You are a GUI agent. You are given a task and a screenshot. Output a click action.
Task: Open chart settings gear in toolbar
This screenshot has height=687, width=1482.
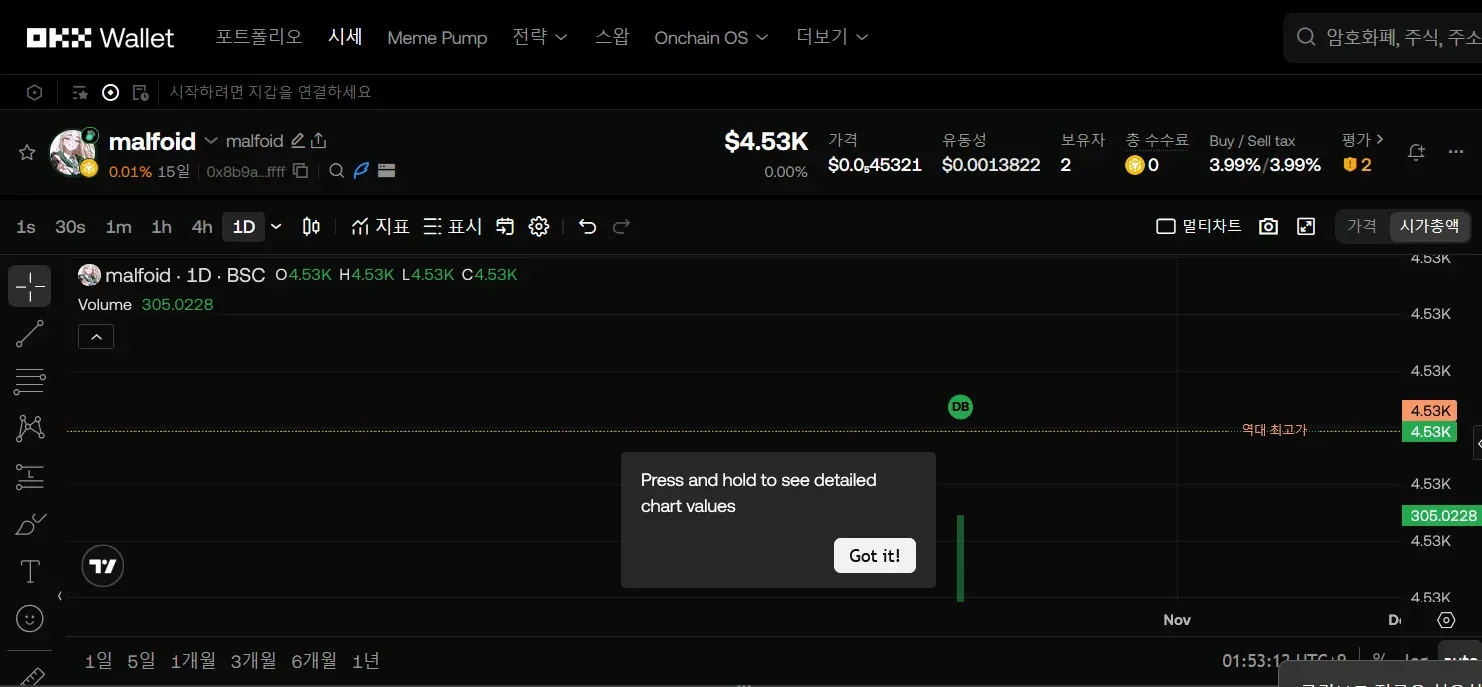tap(539, 227)
